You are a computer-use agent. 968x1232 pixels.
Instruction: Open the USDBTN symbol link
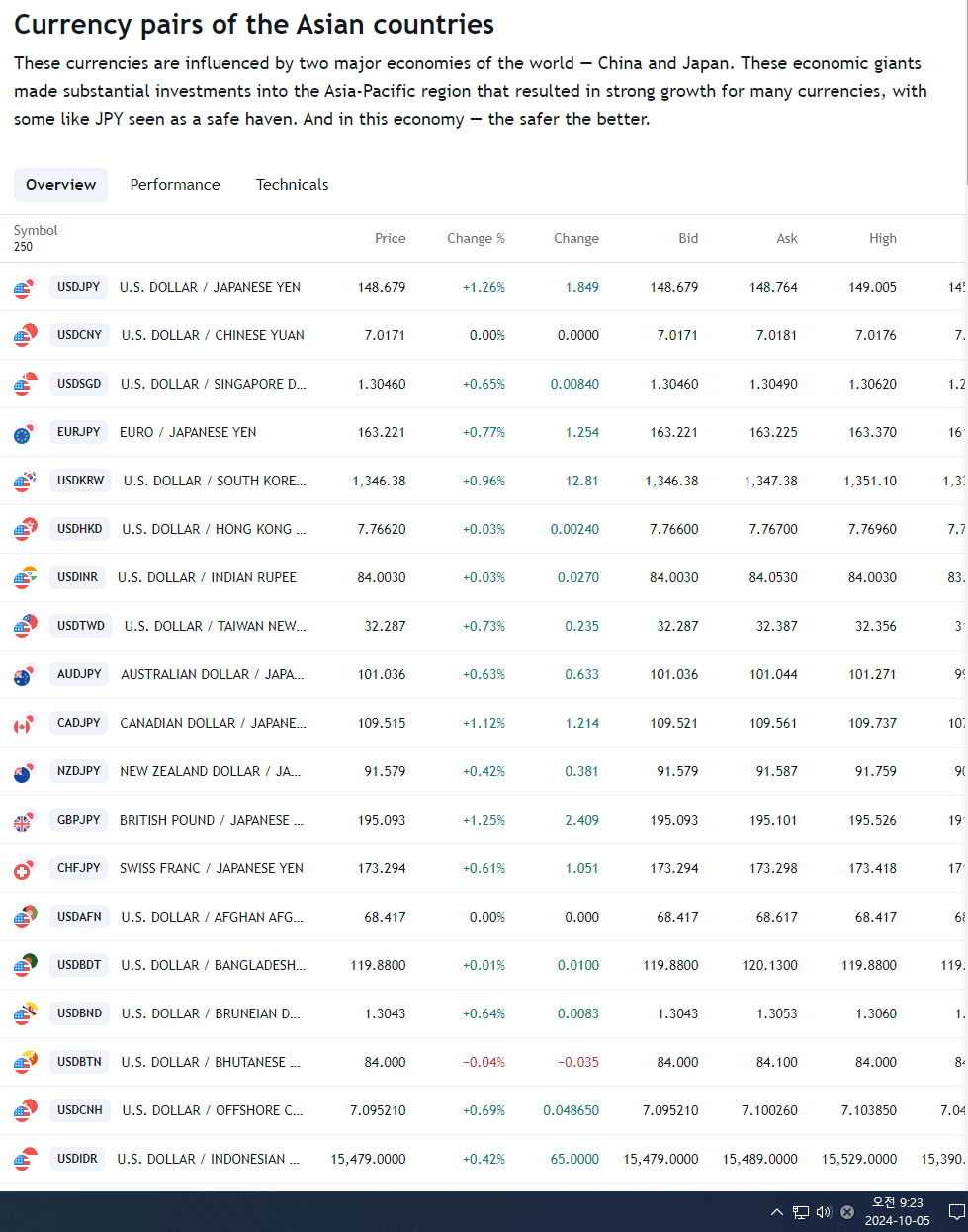79,1062
